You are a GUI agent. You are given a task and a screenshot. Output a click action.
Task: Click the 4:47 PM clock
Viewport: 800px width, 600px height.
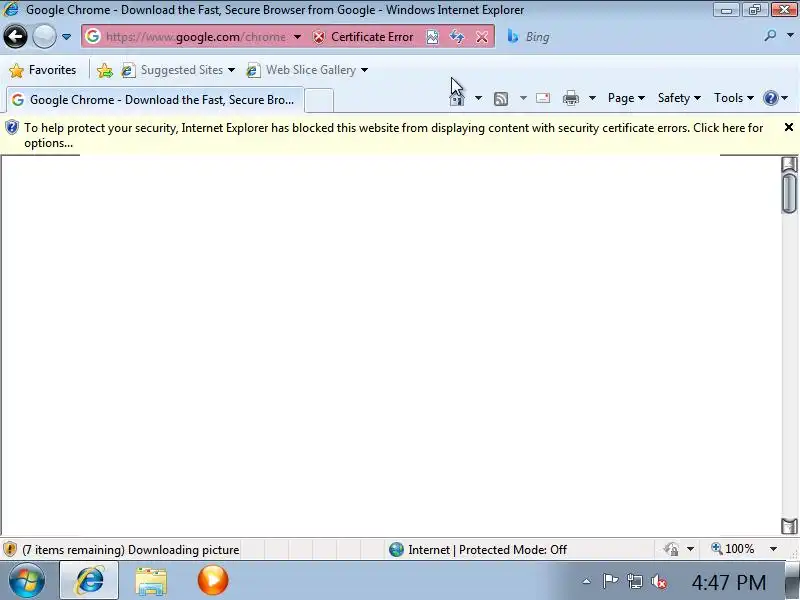[729, 582]
